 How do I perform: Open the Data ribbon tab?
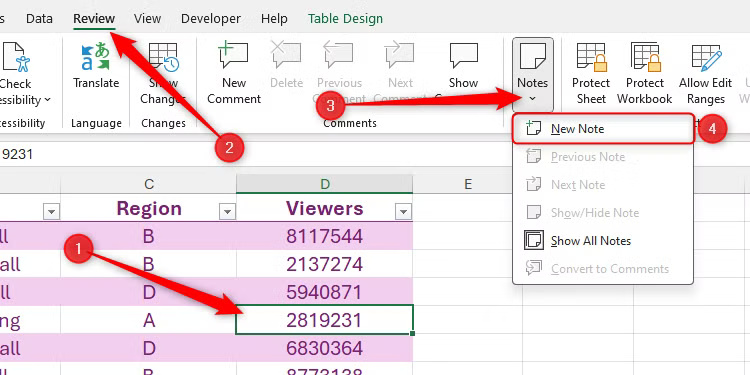click(x=39, y=19)
